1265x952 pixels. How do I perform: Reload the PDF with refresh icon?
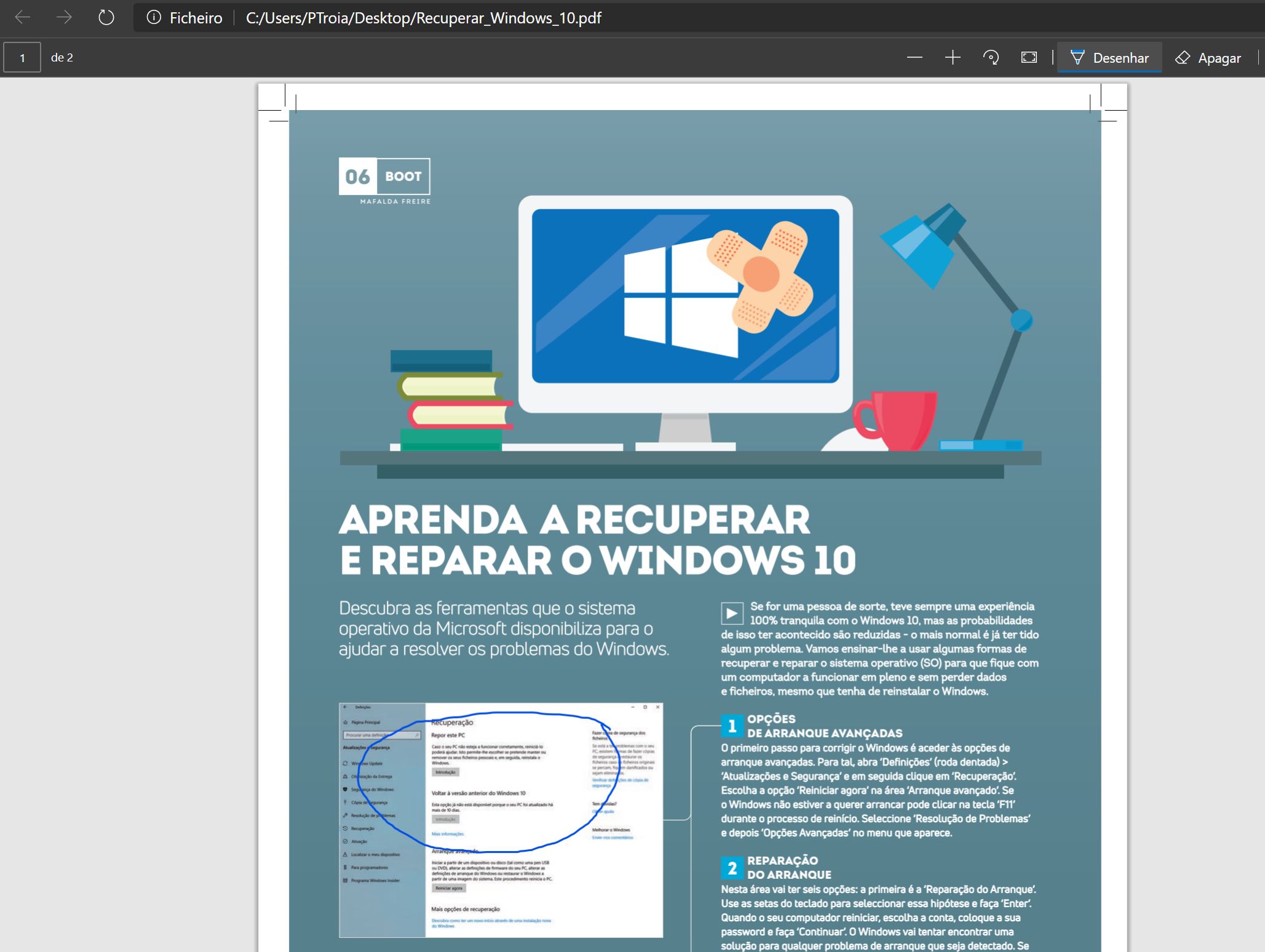[x=106, y=18]
